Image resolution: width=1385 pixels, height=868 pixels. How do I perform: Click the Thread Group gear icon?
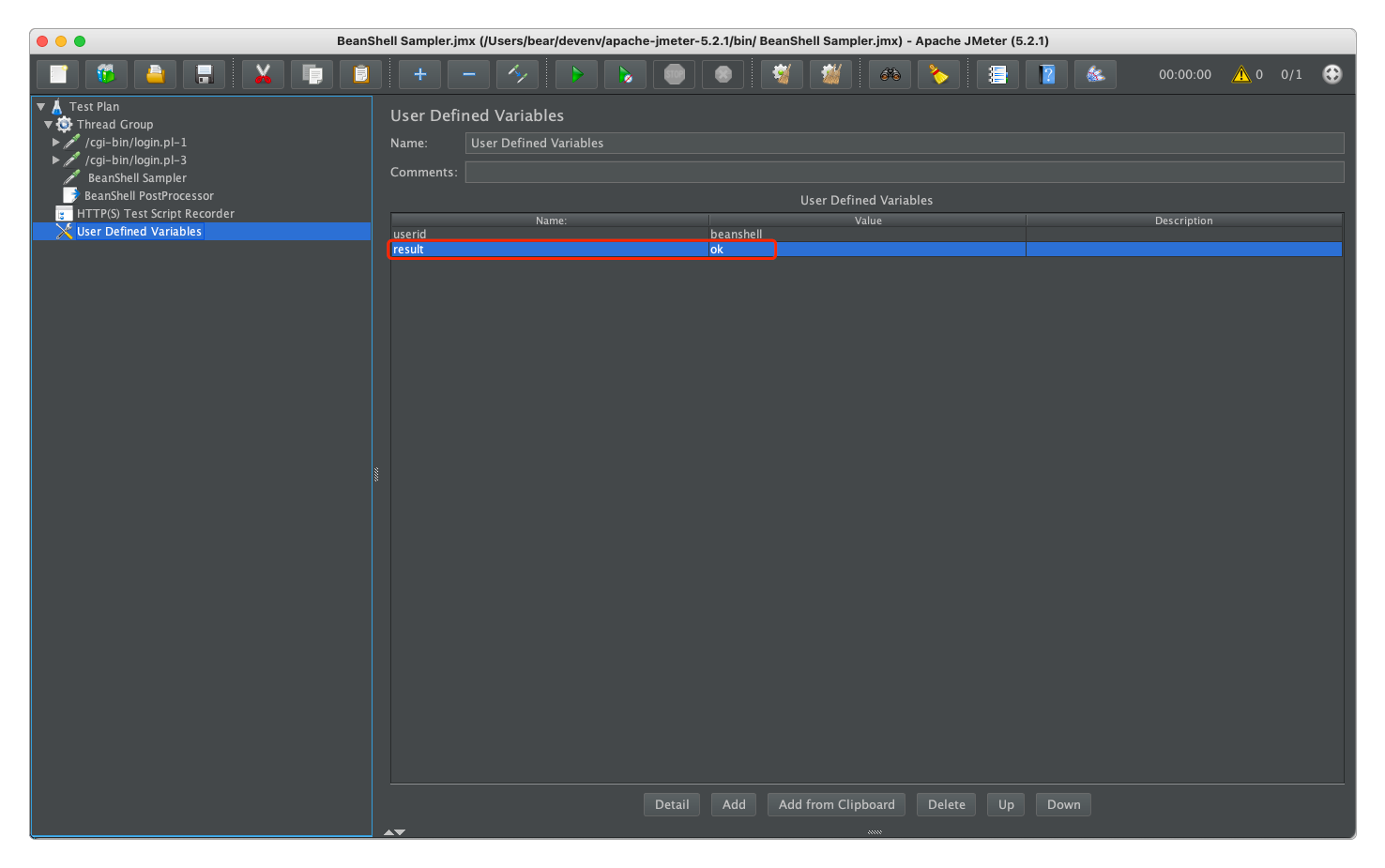click(x=65, y=125)
